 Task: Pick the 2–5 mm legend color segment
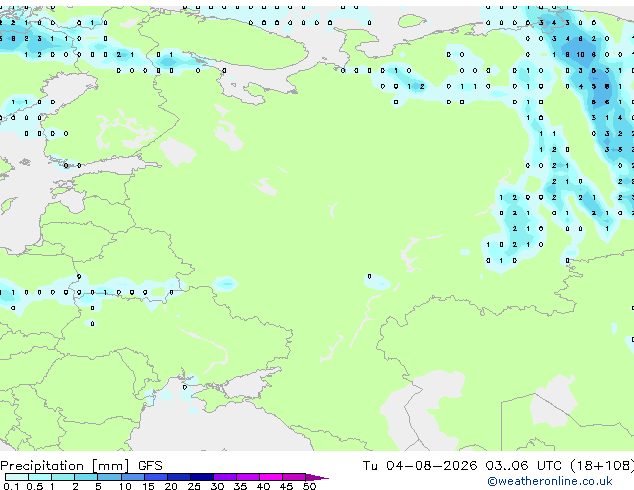[86, 477]
